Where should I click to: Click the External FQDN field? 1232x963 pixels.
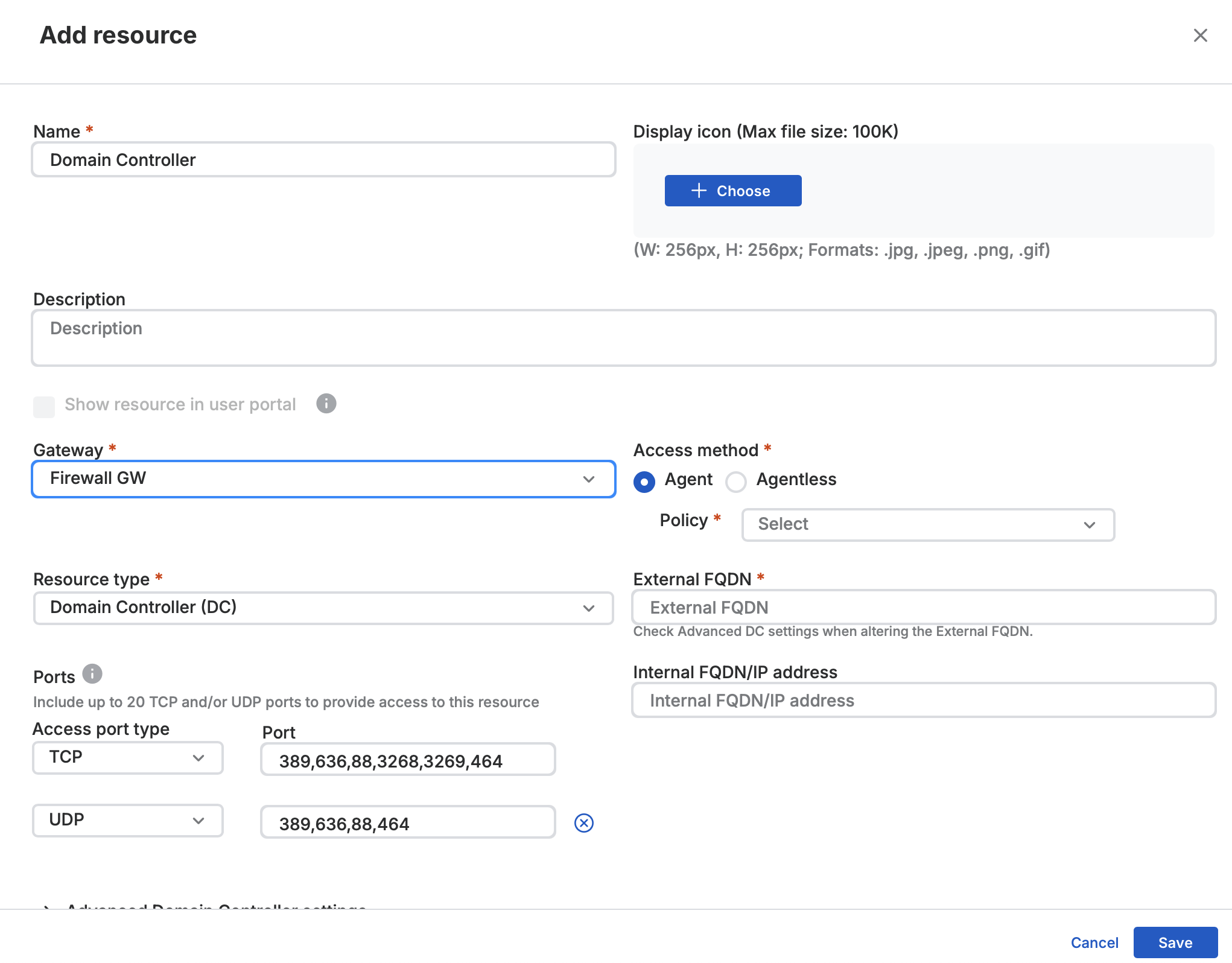(x=923, y=608)
